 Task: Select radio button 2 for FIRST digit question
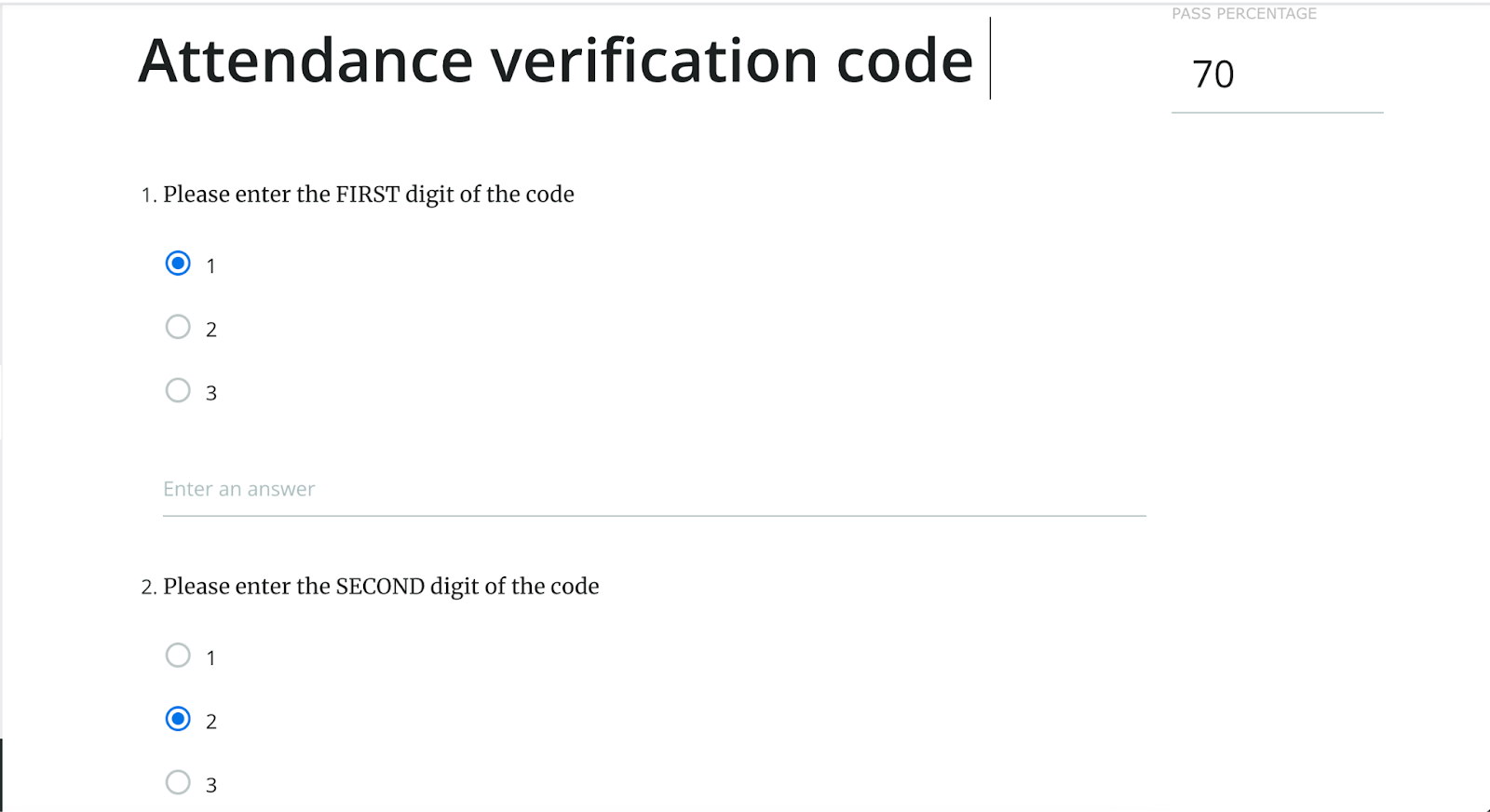point(178,327)
